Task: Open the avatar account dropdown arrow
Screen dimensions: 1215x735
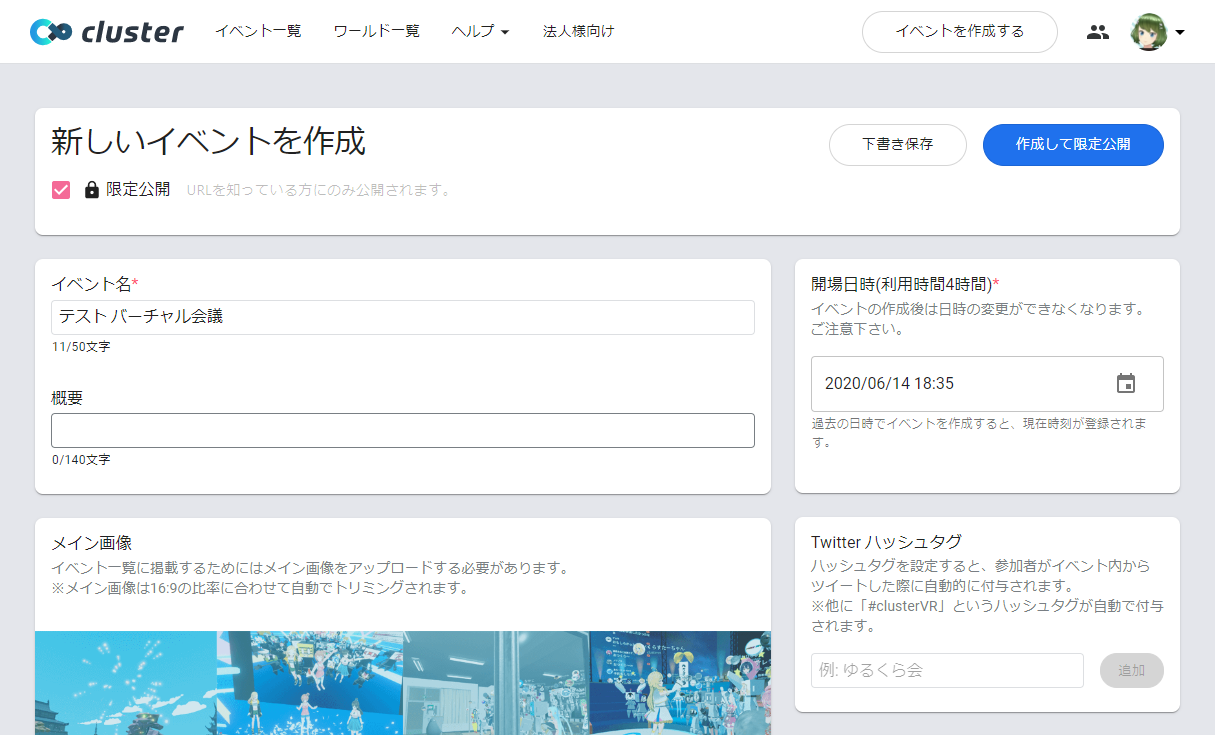Action: 1182,31
